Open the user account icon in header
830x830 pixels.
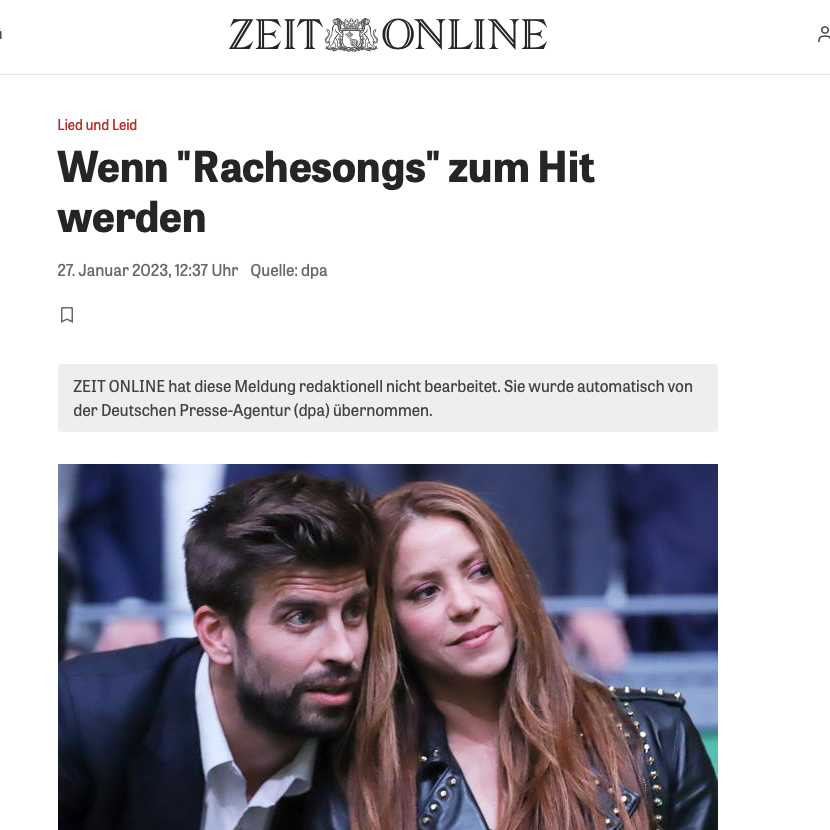coord(824,34)
